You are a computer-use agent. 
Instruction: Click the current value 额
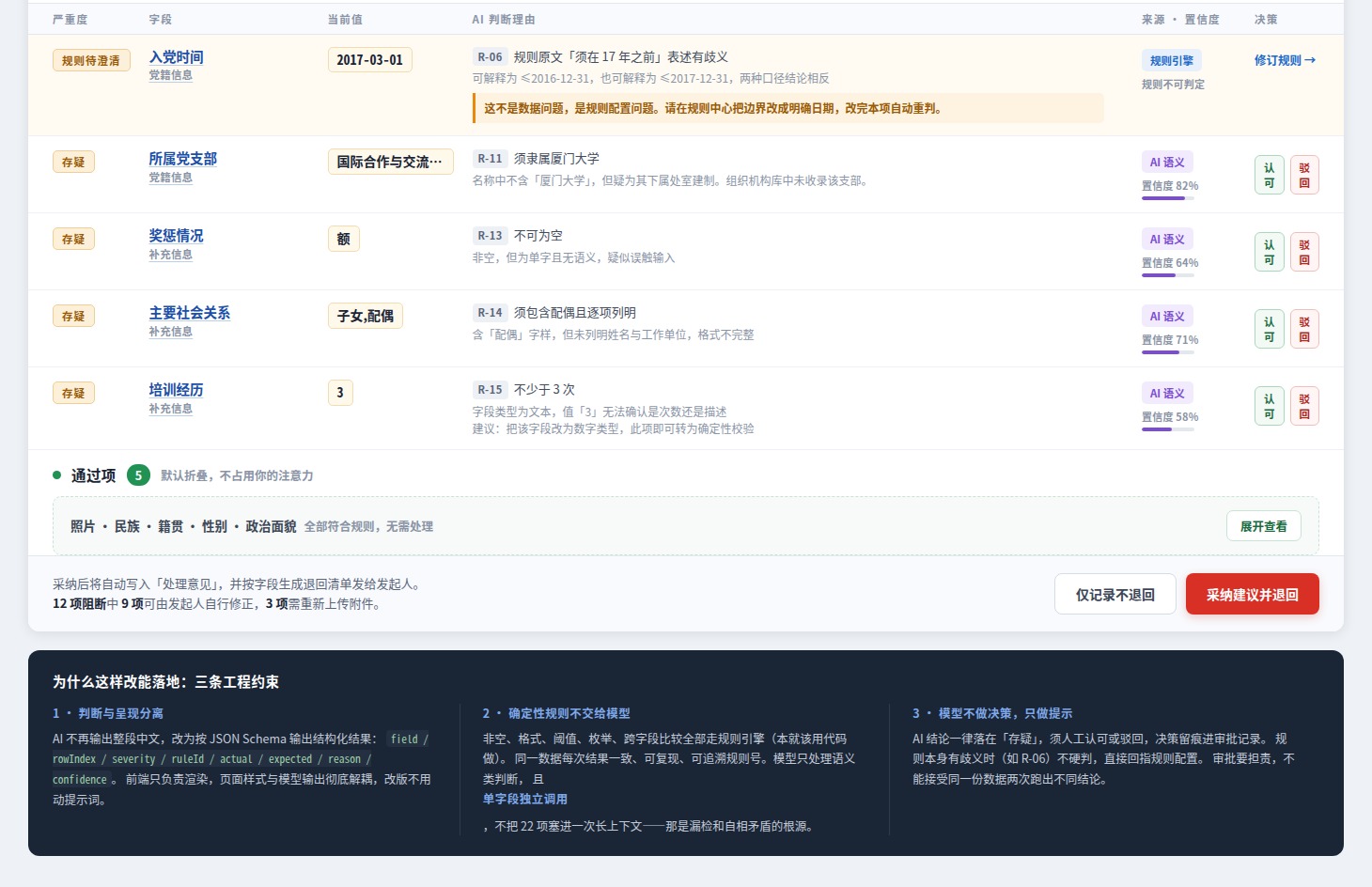(343, 239)
